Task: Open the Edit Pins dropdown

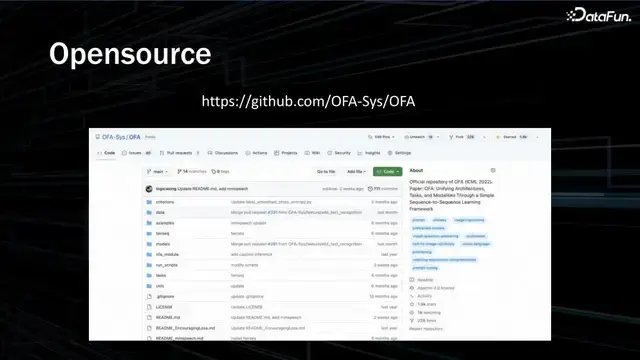Action: click(381, 137)
